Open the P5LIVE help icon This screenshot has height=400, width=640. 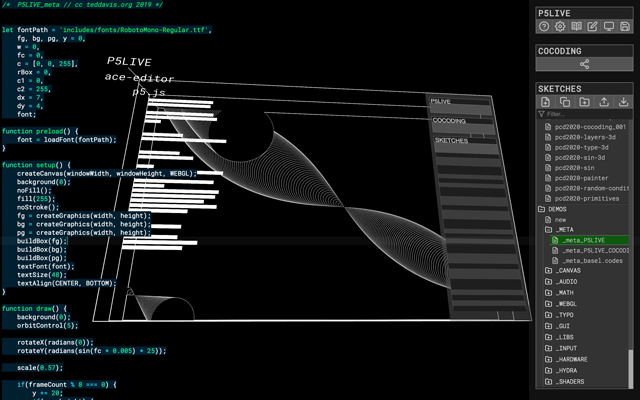click(545, 27)
